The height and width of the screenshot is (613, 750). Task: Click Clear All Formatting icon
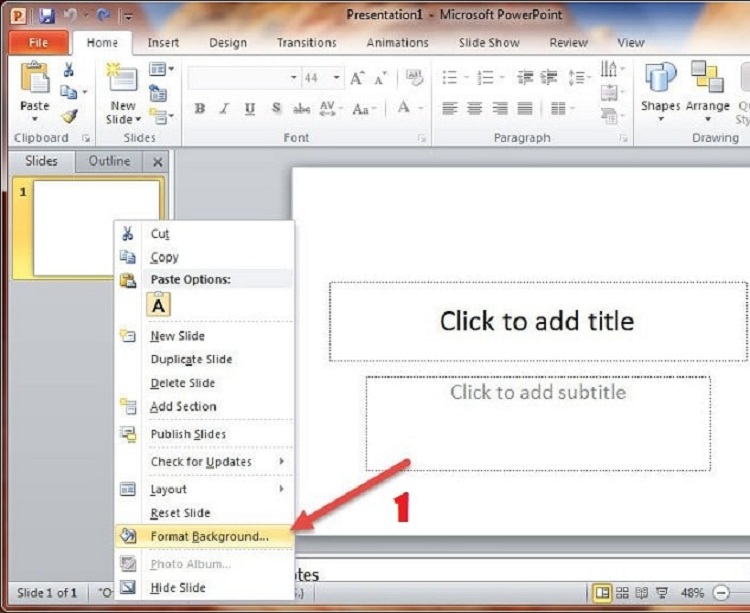[414, 77]
